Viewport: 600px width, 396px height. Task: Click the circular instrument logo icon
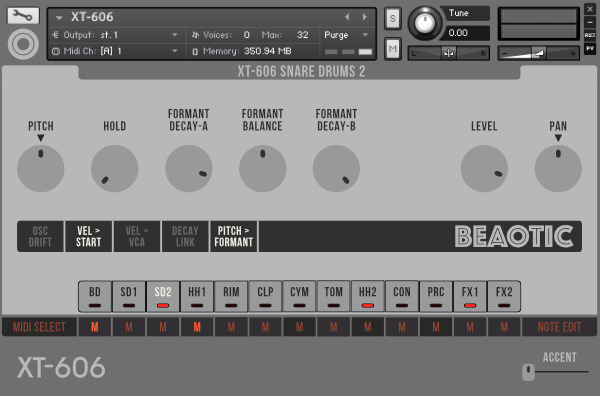tap(23, 44)
